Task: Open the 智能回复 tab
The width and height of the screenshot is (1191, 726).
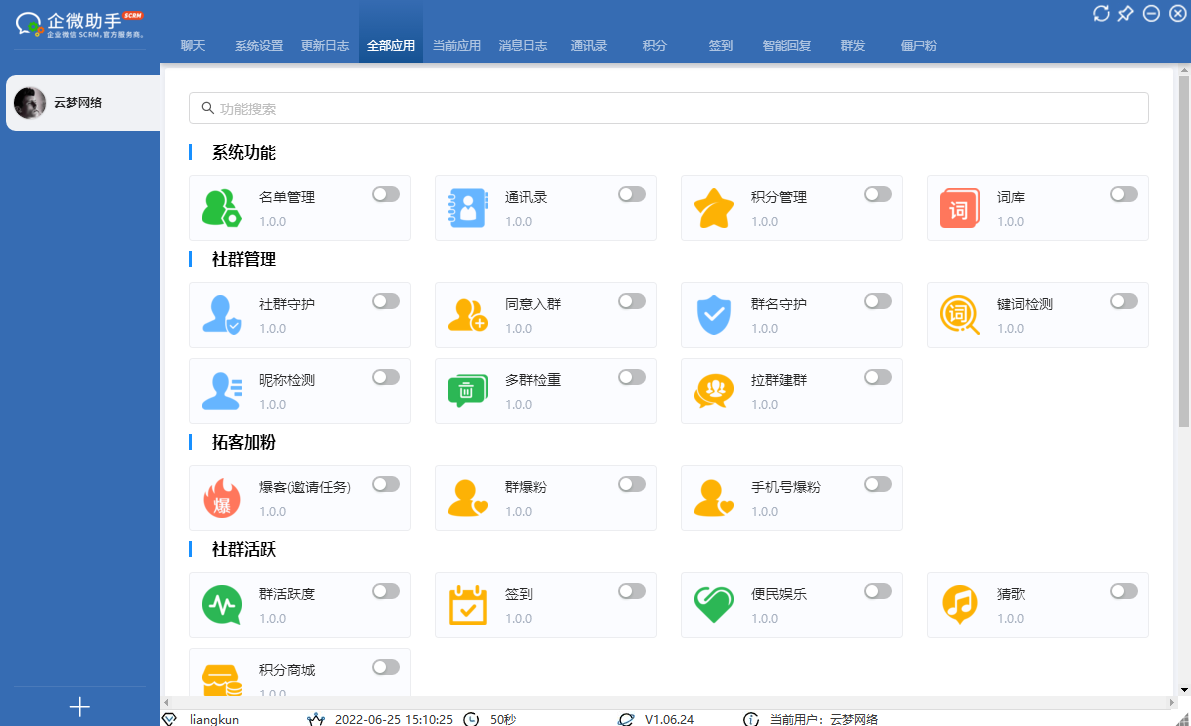Action: pyautogui.click(x=786, y=45)
